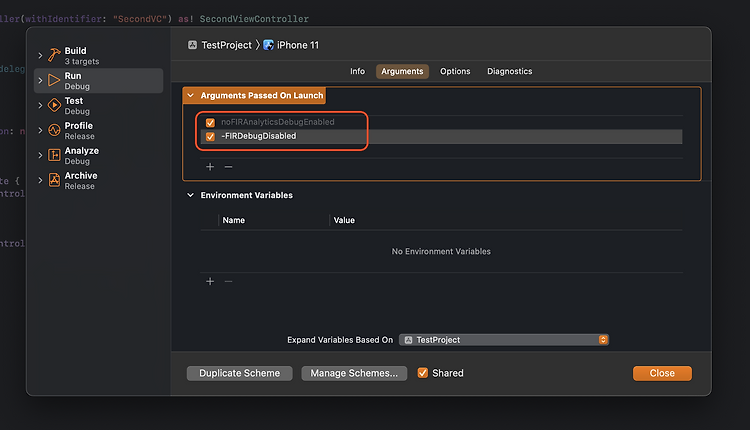This screenshot has width=750, height=430.
Task: Expand the Archive action chevron
Action: click(40, 180)
